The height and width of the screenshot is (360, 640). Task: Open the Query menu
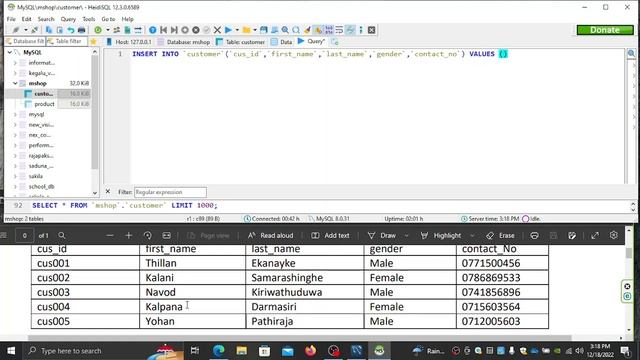[68, 19]
